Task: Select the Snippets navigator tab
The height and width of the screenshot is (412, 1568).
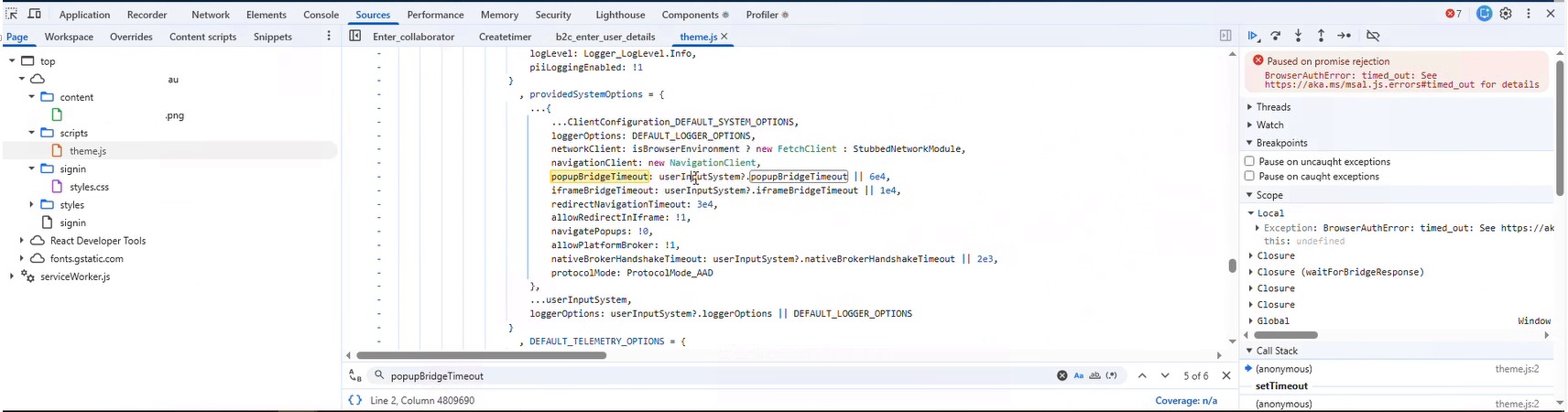Action: coord(273,37)
